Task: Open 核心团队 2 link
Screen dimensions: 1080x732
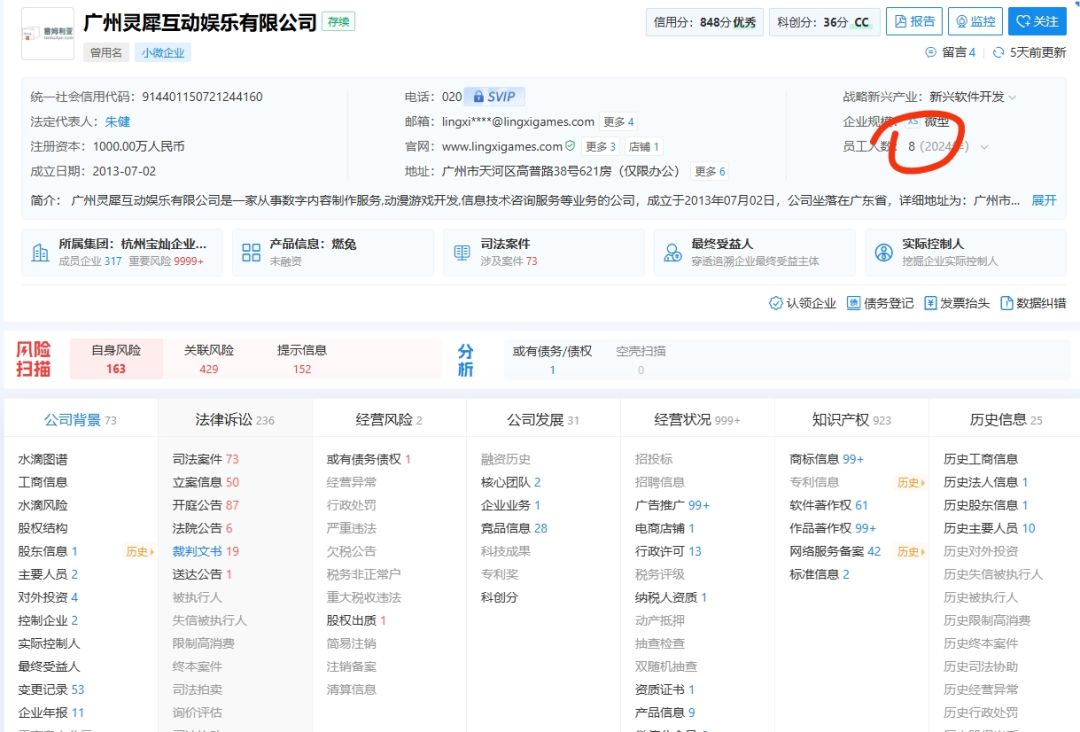Action: 510,482
